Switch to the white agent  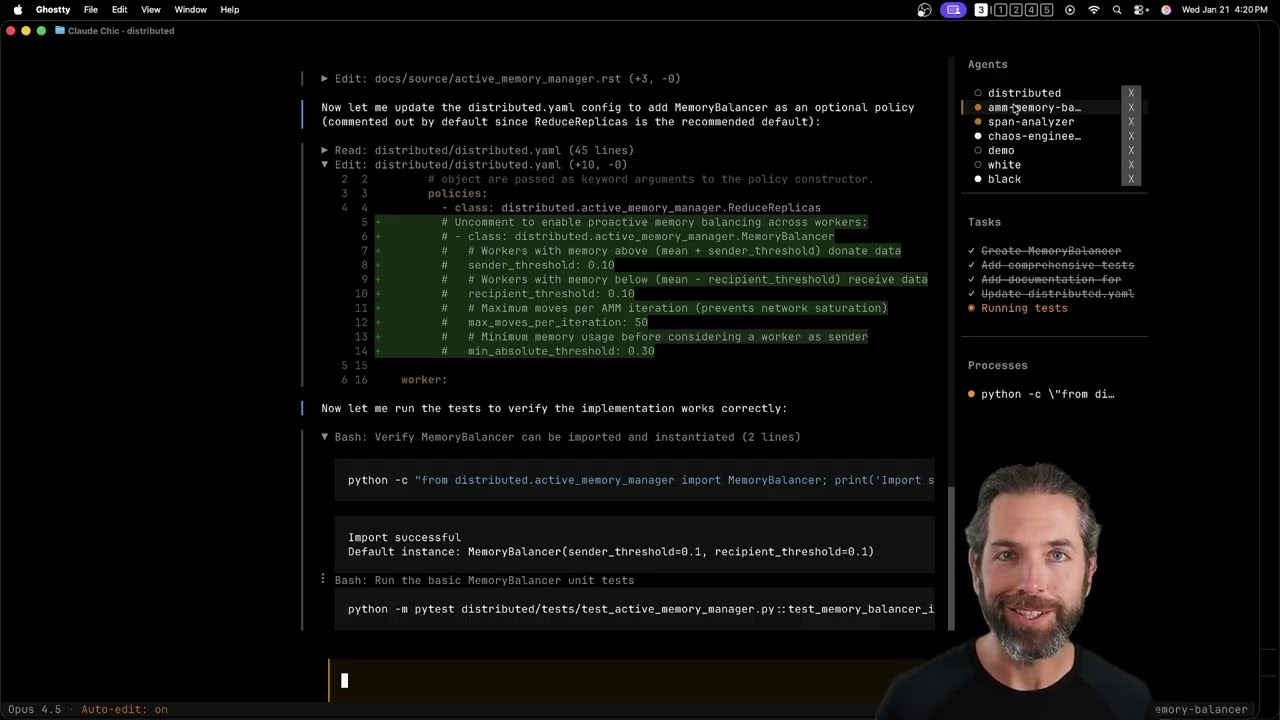tap(1004, 165)
